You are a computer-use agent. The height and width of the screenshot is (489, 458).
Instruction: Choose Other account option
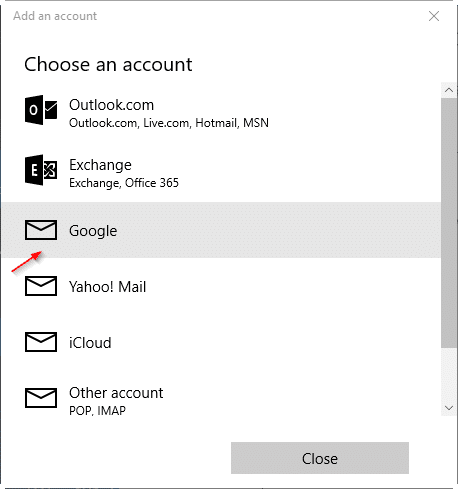221,398
